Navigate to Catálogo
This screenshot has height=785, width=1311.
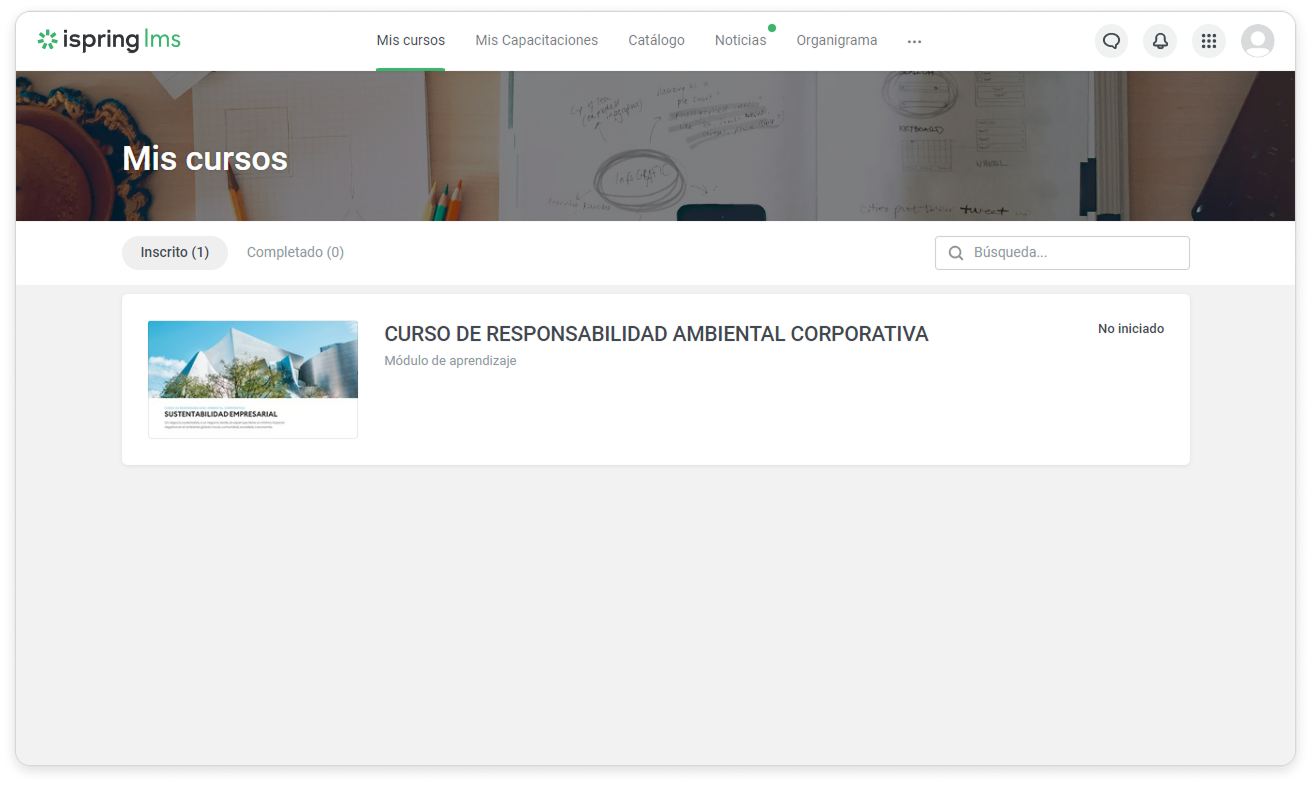click(x=656, y=41)
